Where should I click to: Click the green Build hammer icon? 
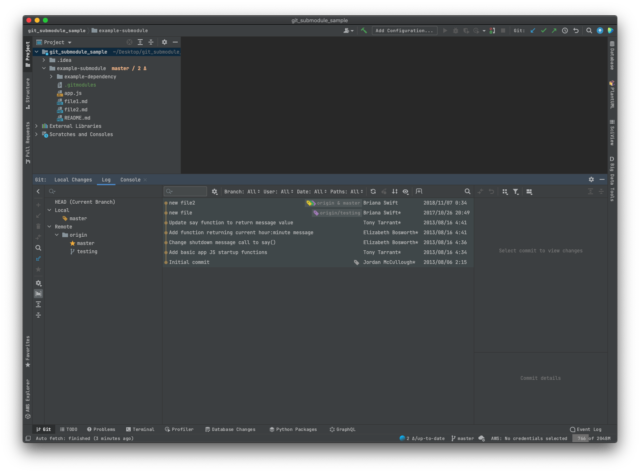[364, 31]
